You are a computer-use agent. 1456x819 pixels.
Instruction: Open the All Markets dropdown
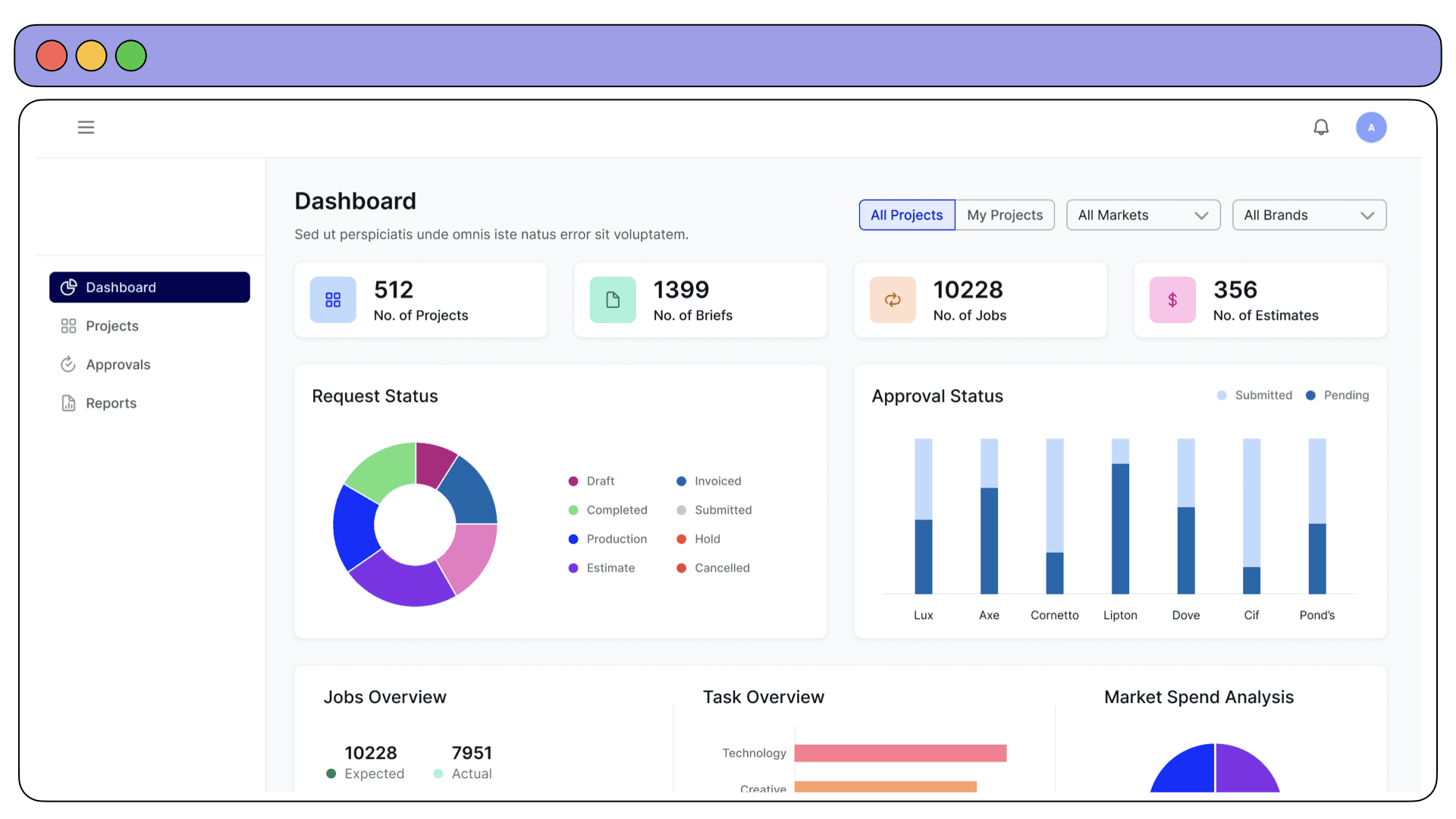click(x=1144, y=215)
